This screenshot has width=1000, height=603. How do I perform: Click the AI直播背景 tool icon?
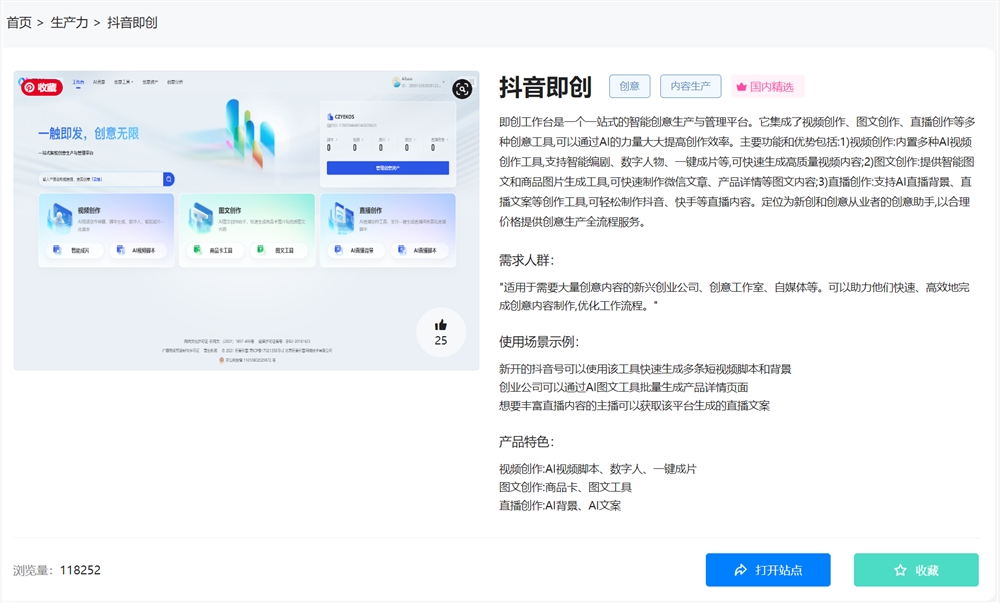tap(337, 248)
